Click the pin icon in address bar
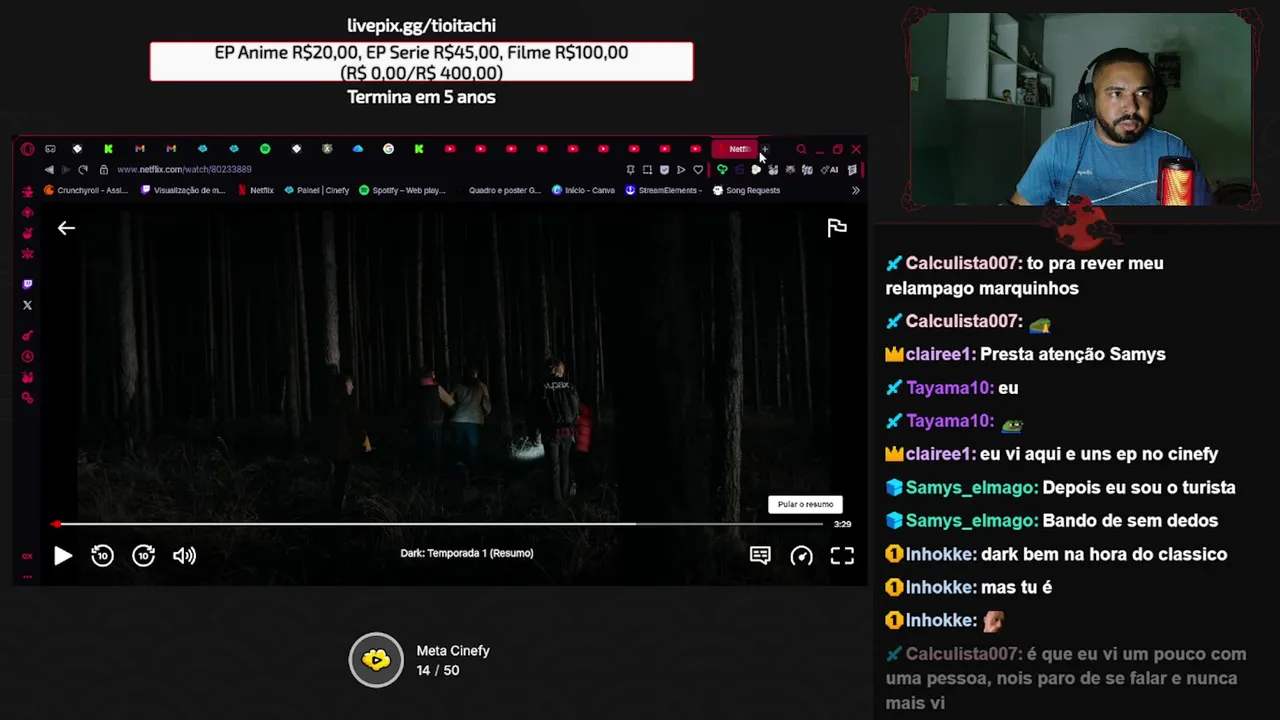This screenshot has height=720, width=1280. coord(630,170)
